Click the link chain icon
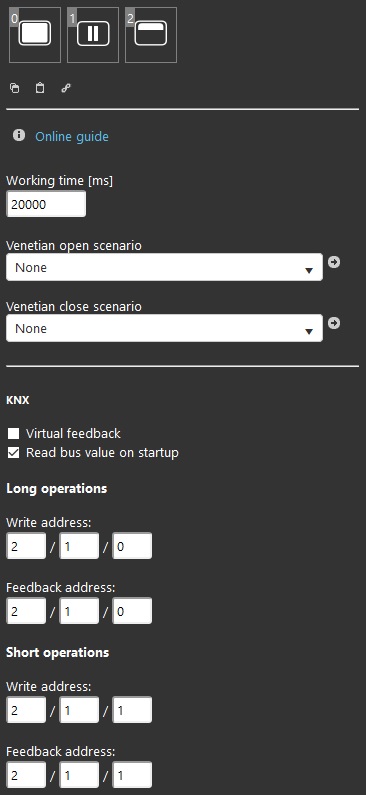The width and height of the screenshot is (366, 795). click(66, 88)
